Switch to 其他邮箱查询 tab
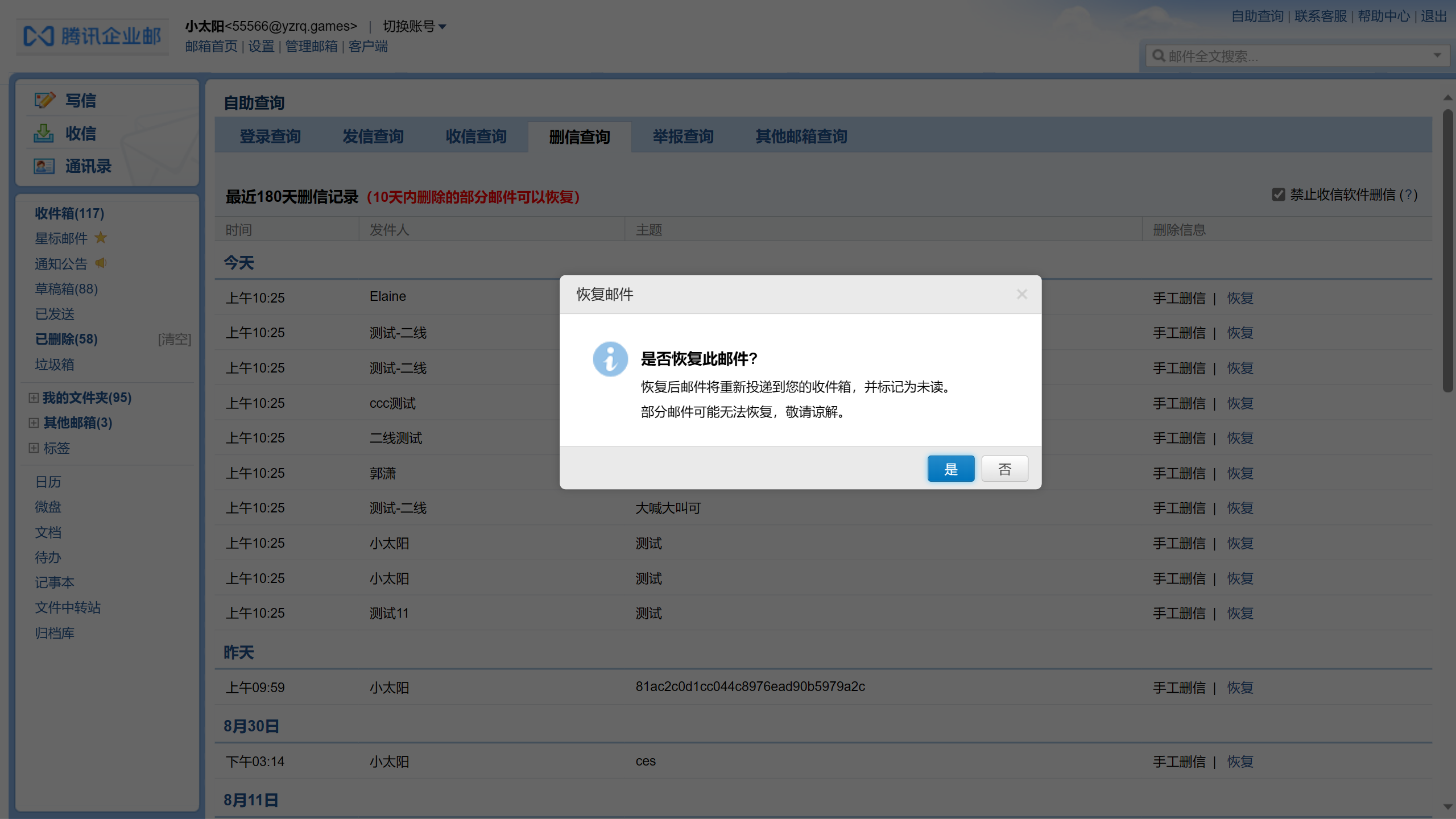This screenshot has width=1456, height=819. (x=801, y=136)
